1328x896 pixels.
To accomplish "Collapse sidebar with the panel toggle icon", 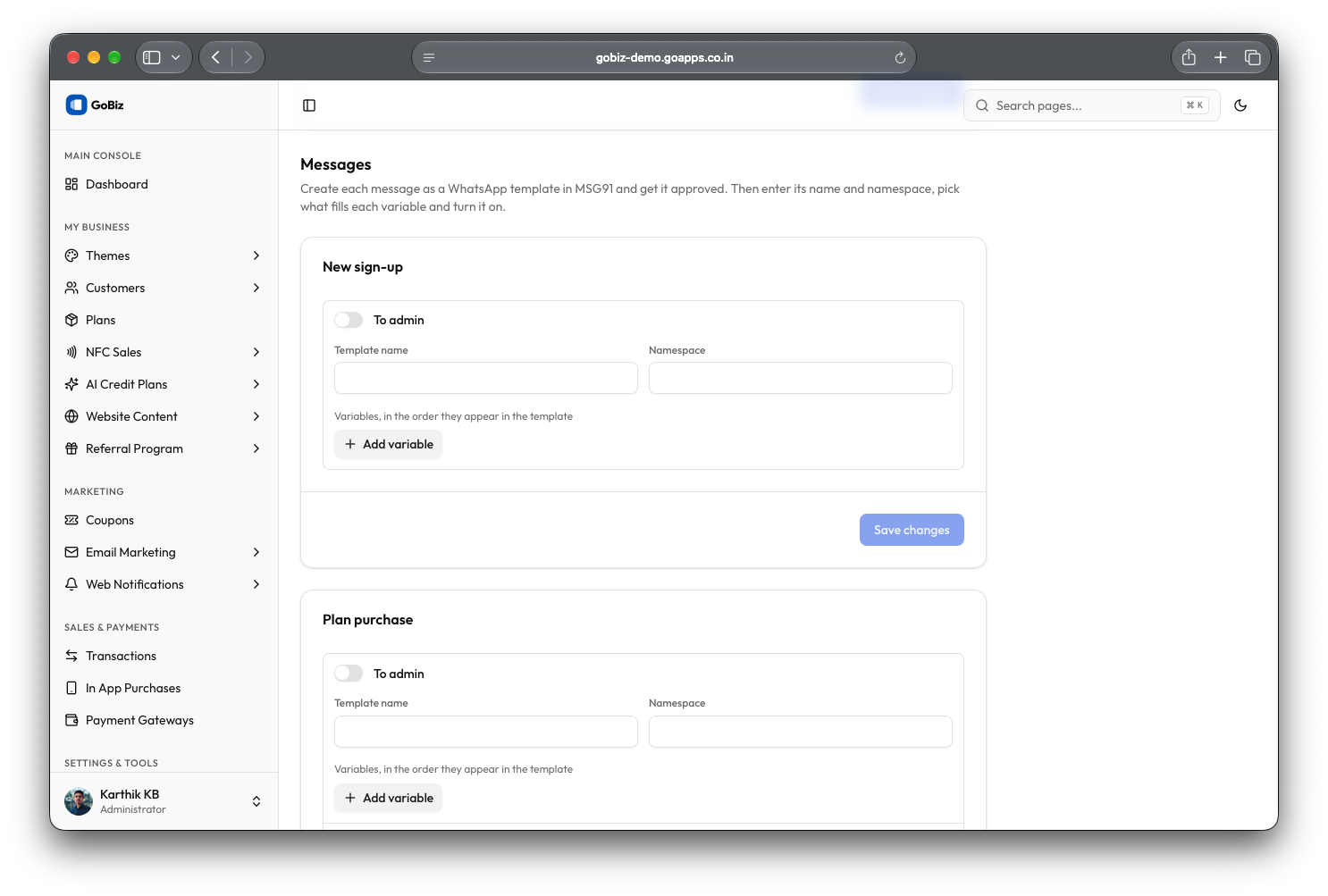I will 309,105.
